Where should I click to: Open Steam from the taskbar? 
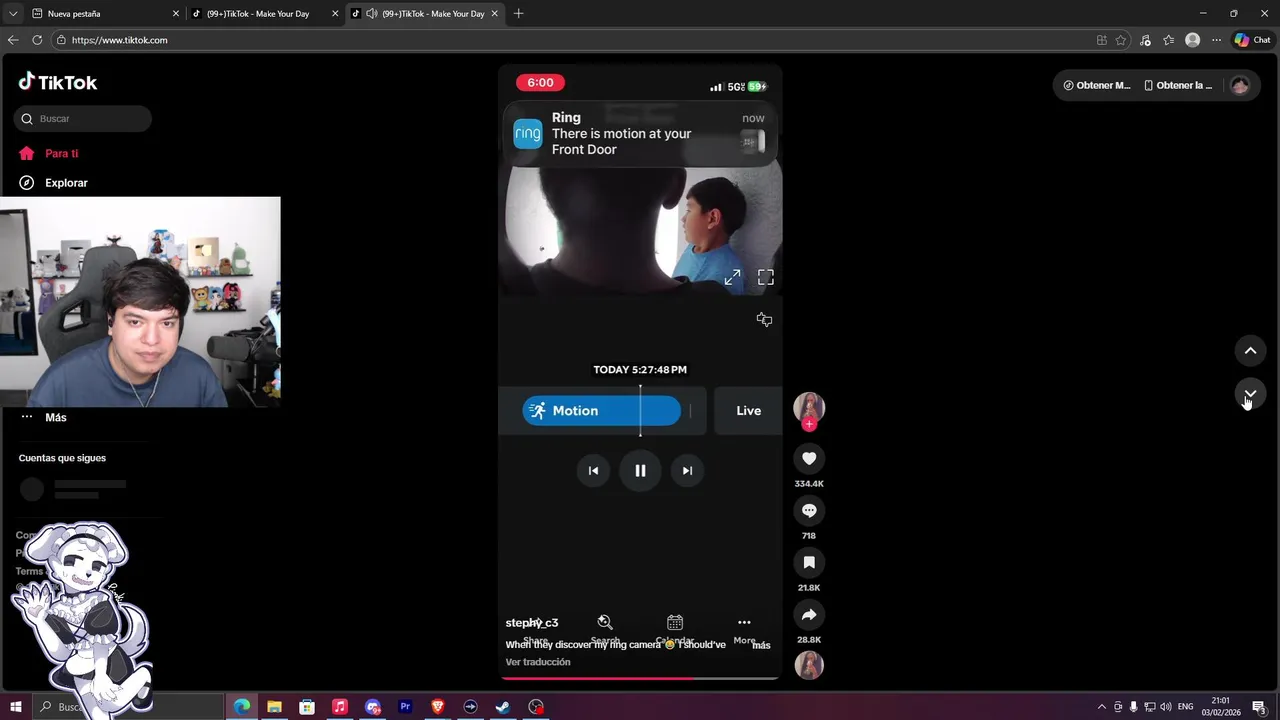(503, 707)
